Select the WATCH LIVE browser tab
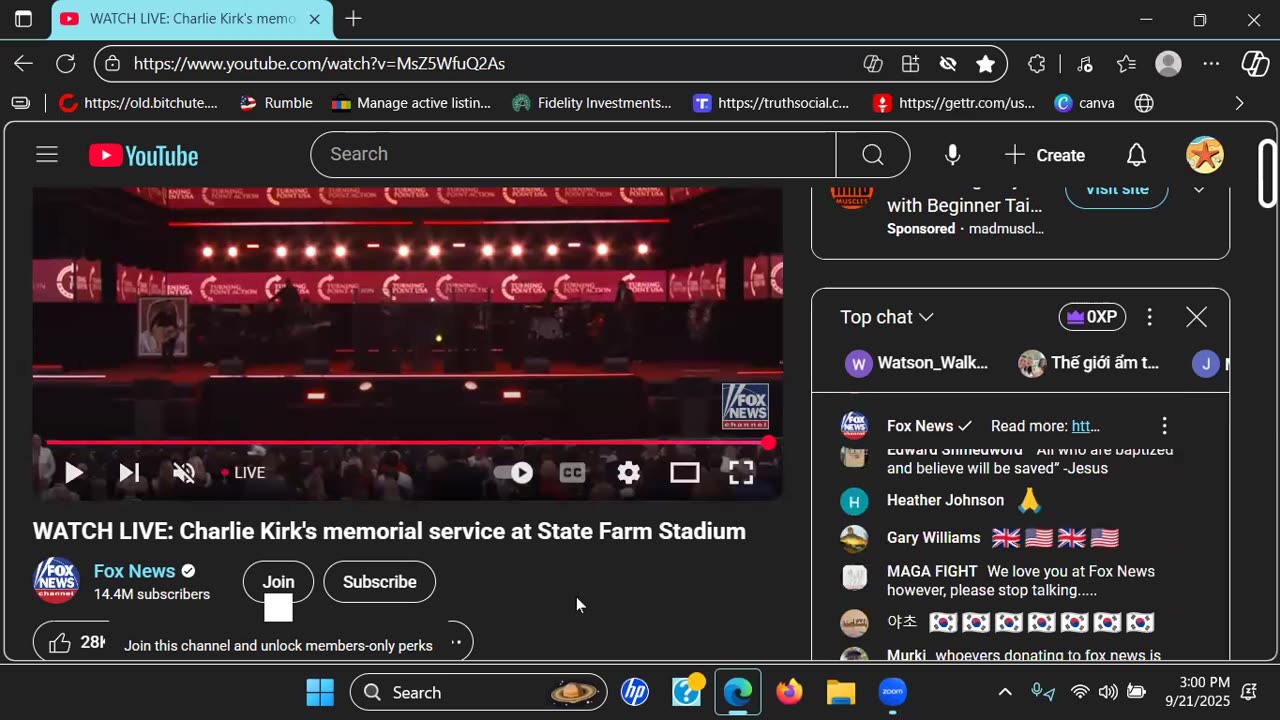 point(190,19)
